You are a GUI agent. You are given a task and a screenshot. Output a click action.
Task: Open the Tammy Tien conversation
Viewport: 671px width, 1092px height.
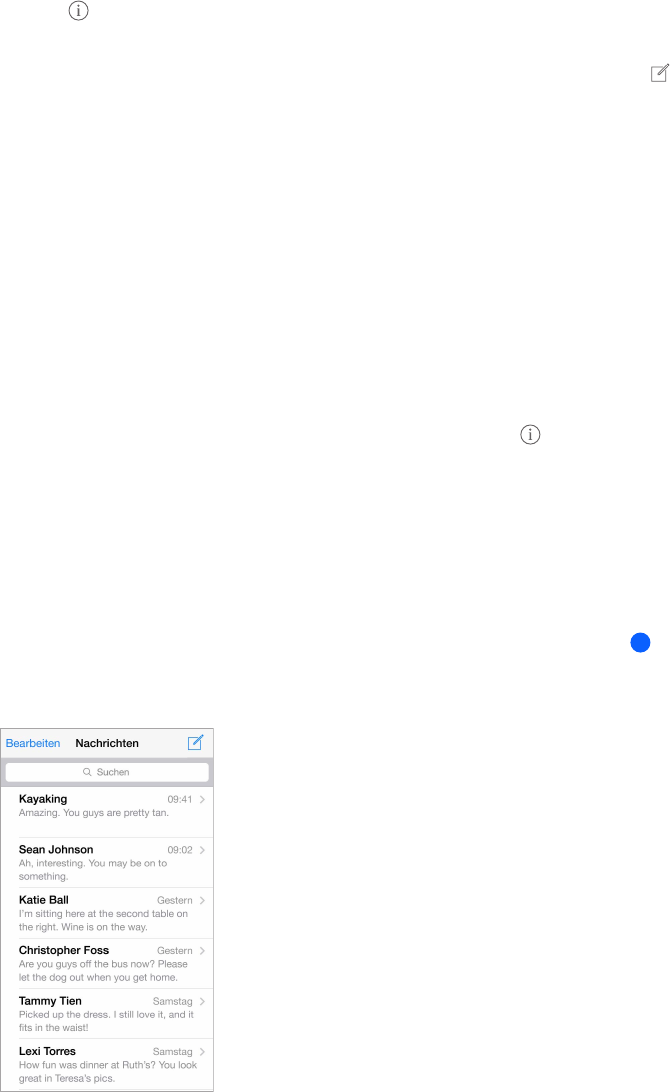coord(107,1014)
